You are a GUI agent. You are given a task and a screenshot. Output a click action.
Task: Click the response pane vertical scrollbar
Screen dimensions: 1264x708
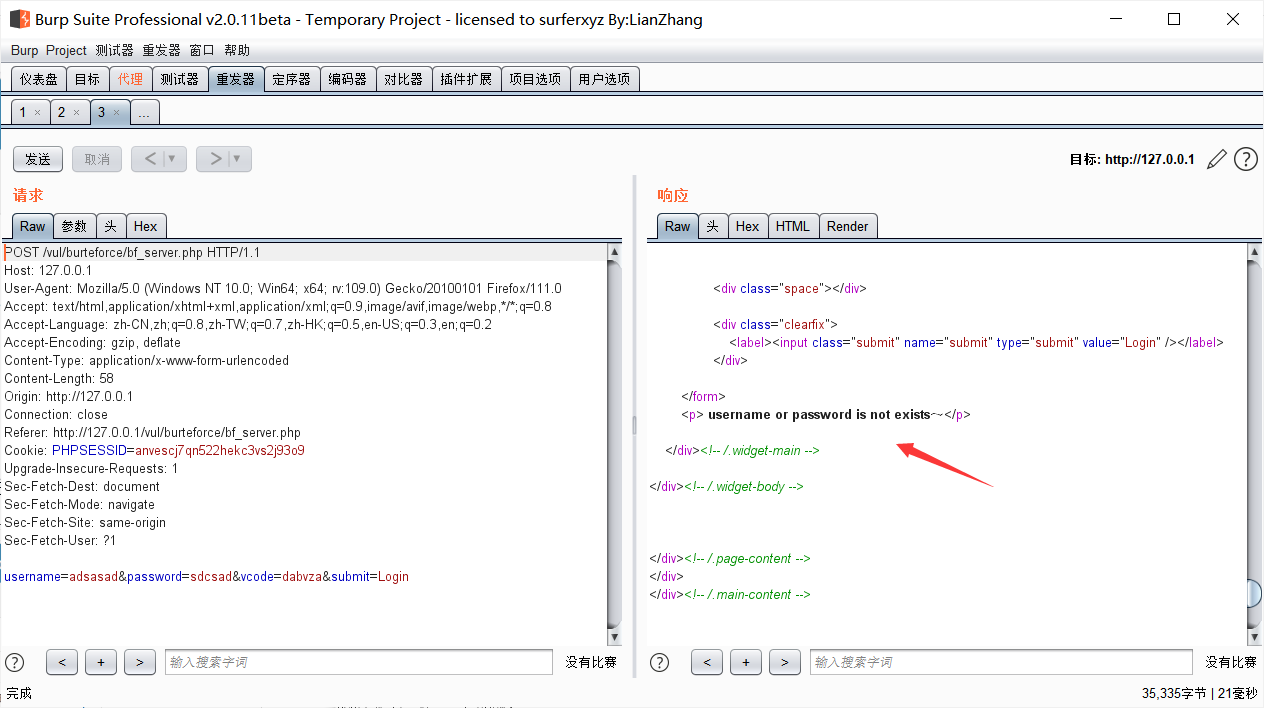click(1255, 444)
